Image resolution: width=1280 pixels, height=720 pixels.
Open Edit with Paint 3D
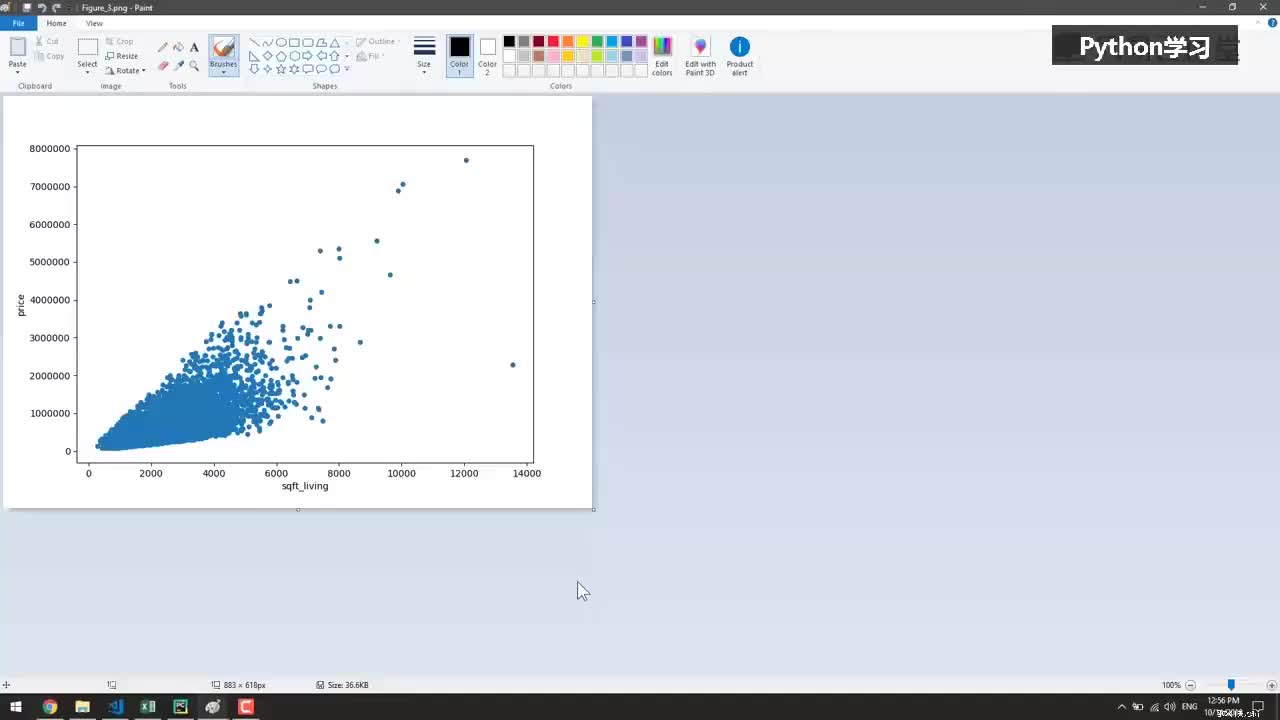[x=700, y=56]
